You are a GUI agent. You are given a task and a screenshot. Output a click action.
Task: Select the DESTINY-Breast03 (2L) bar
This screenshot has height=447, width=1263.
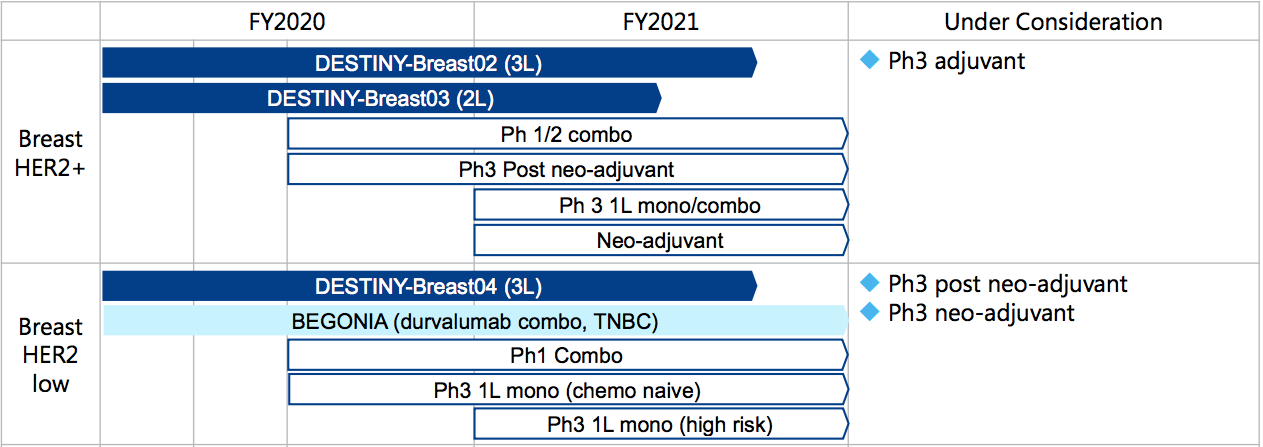click(x=380, y=98)
